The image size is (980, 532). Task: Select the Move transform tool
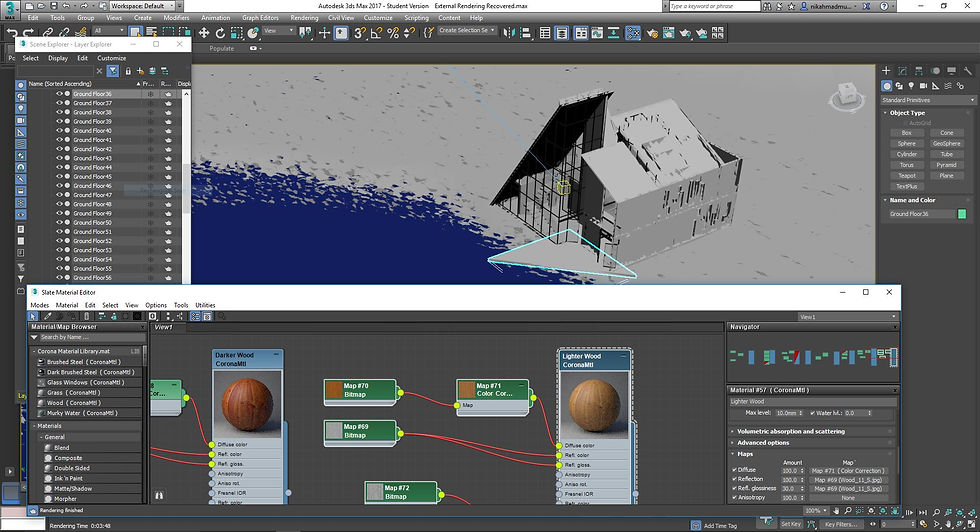click(x=204, y=33)
